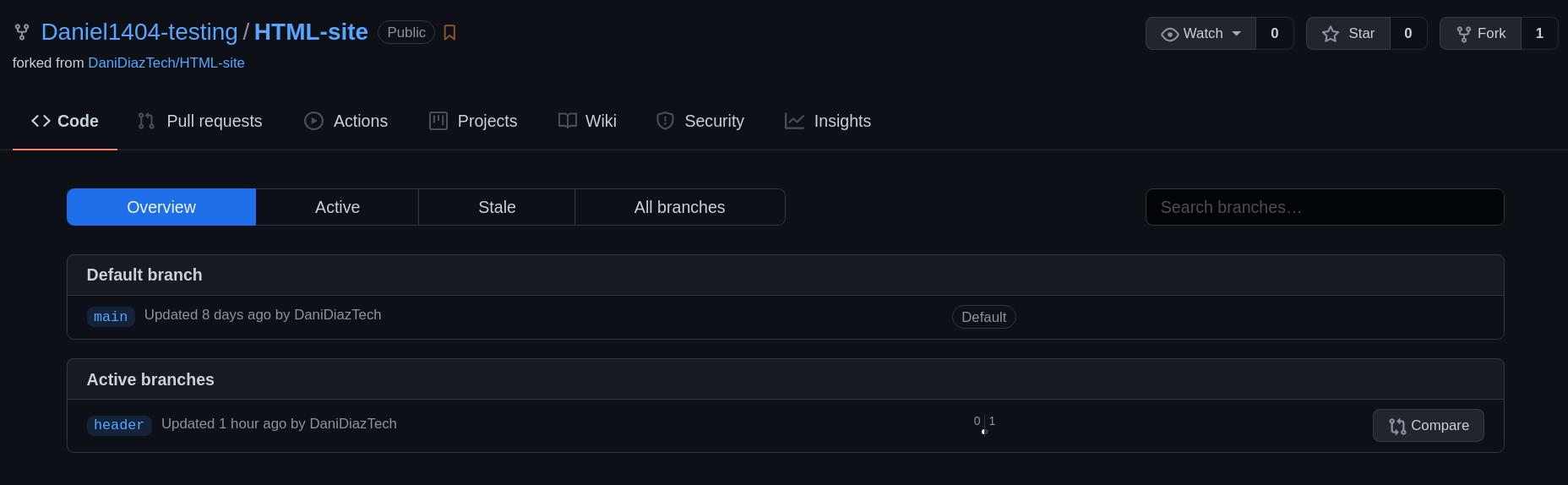Fork the repository using Fork button

pos(1480,34)
